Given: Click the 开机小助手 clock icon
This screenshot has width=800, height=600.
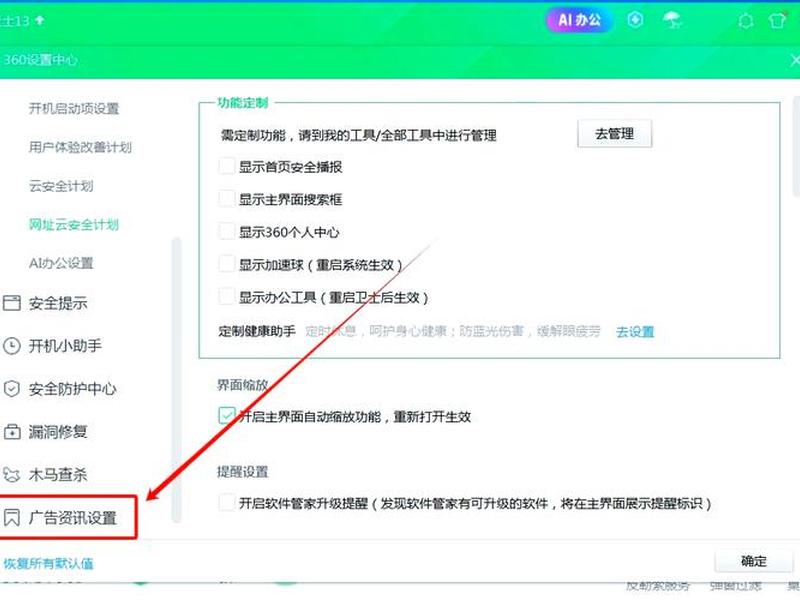Looking at the screenshot, I should tap(12, 346).
